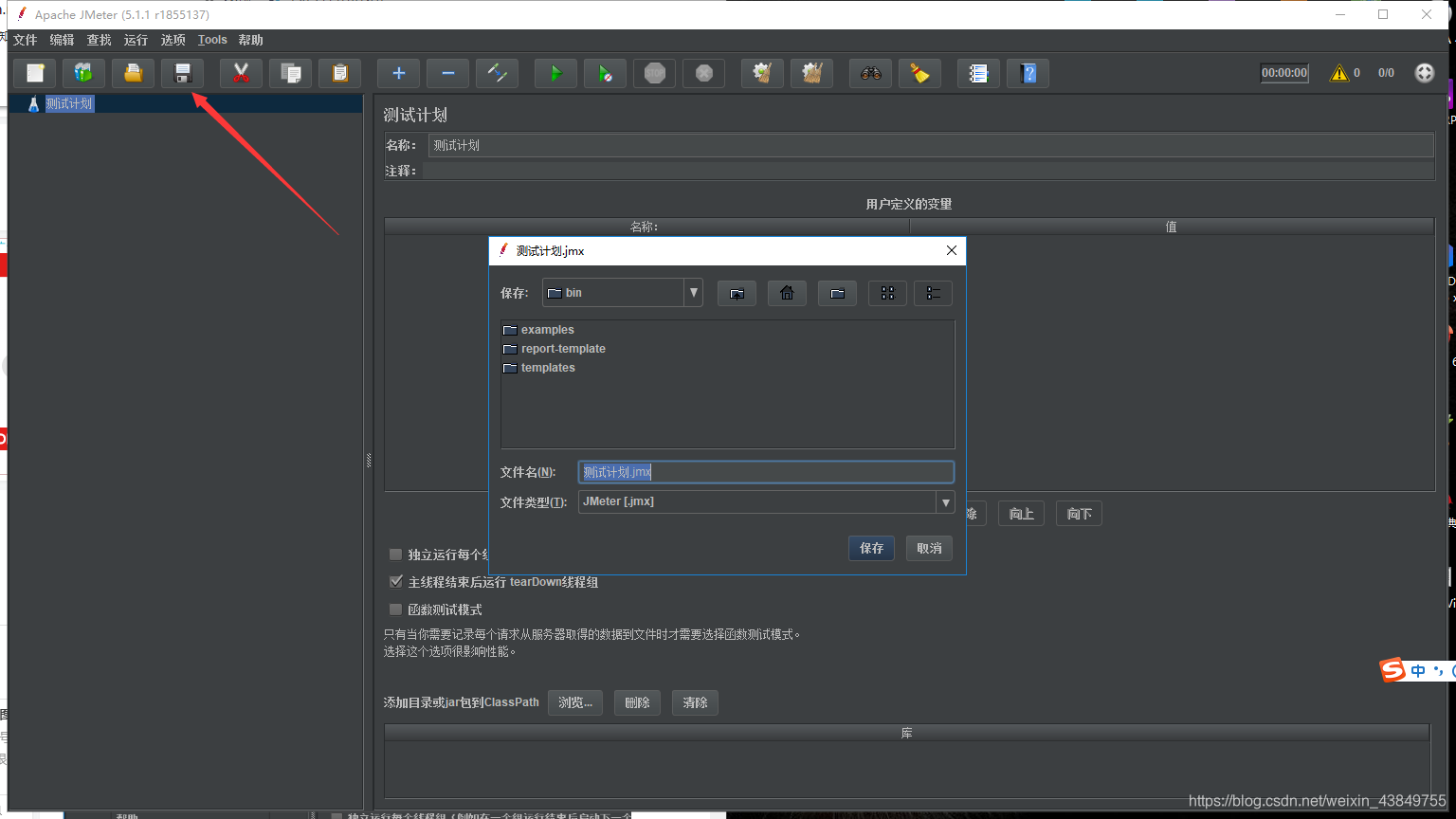Toggle the functional test mode checkbox

click(396, 610)
